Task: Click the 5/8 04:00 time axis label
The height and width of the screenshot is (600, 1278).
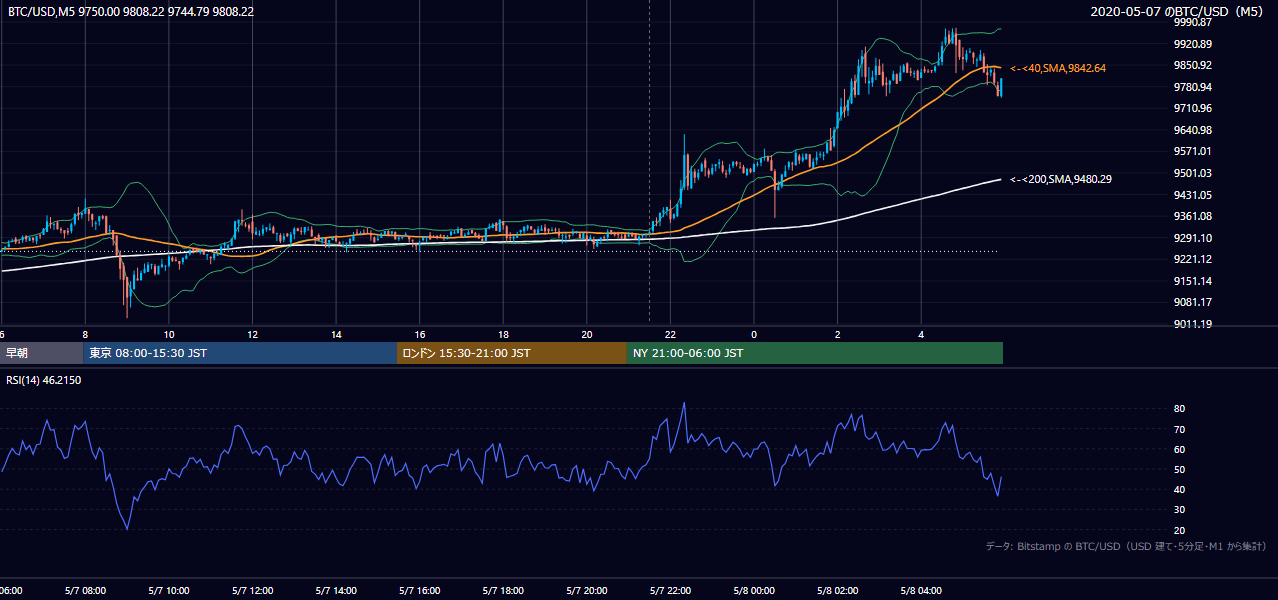Action: [x=921, y=591]
